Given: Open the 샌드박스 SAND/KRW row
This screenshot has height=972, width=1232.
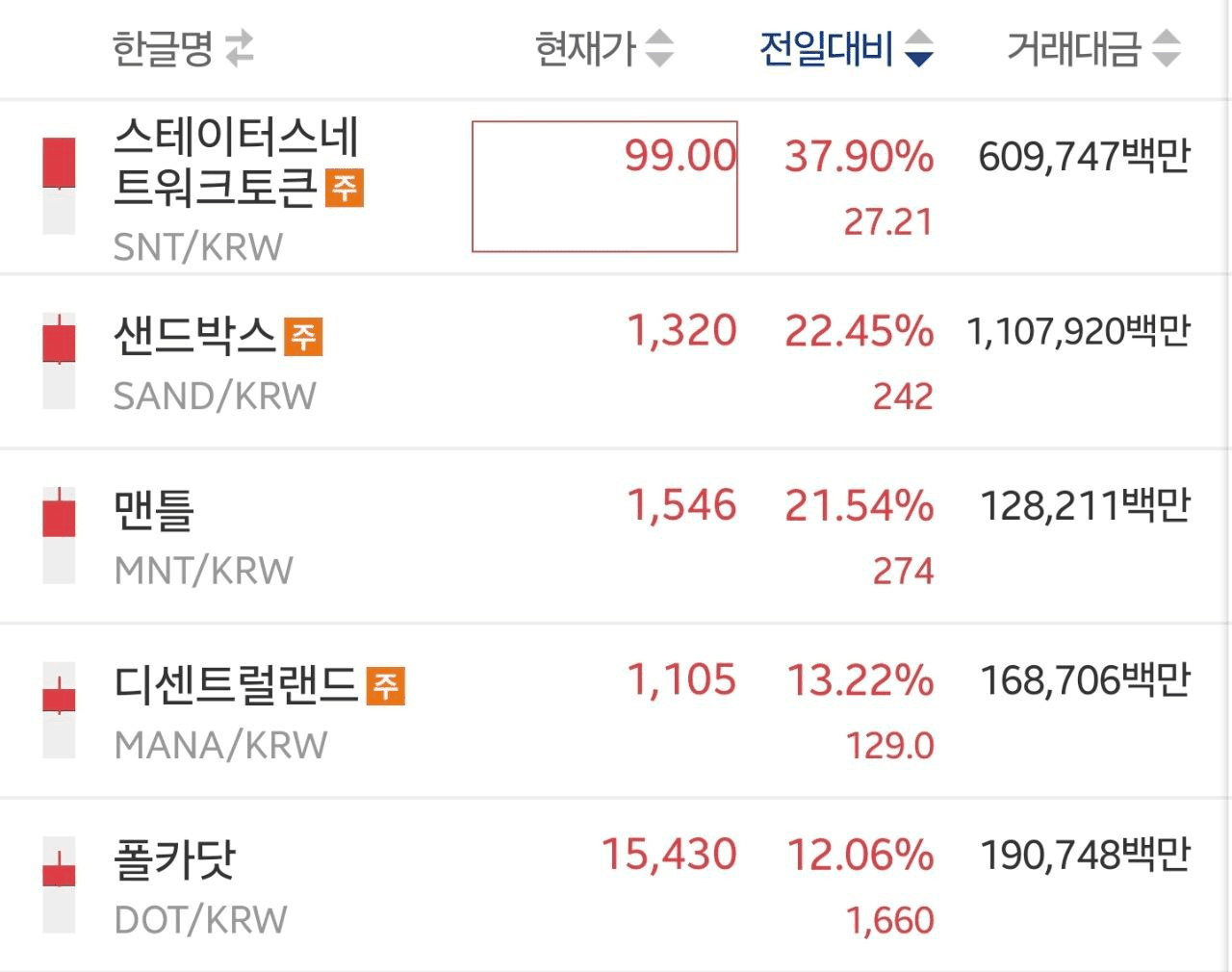Looking at the screenshot, I should pos(614,362).
